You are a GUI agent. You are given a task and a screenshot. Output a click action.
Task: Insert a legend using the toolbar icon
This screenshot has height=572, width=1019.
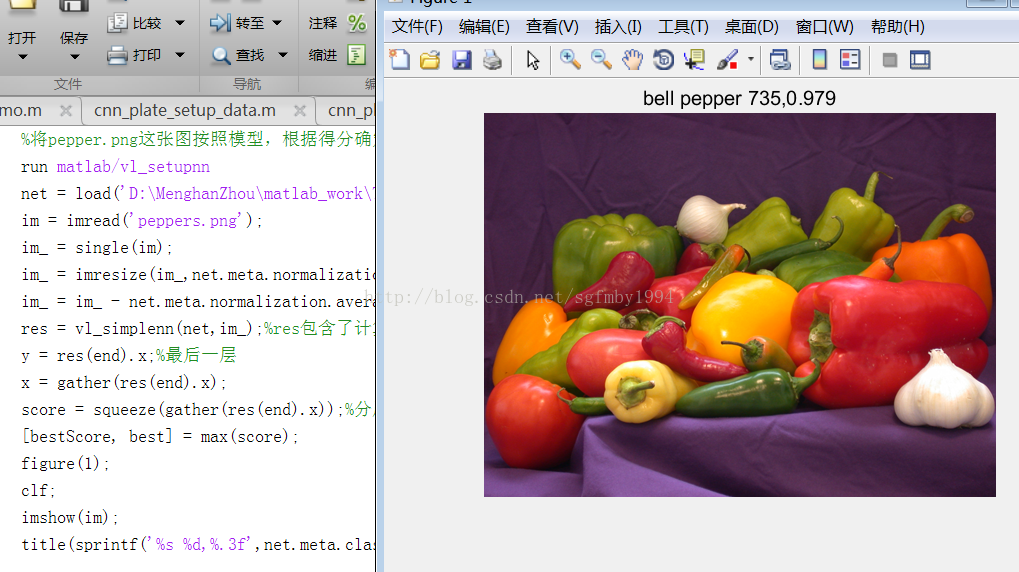[850, 60]
